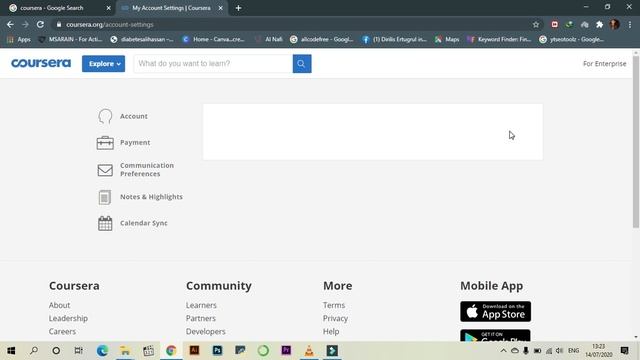Open Photoshop from the taskbar

[x=217, y=351]
